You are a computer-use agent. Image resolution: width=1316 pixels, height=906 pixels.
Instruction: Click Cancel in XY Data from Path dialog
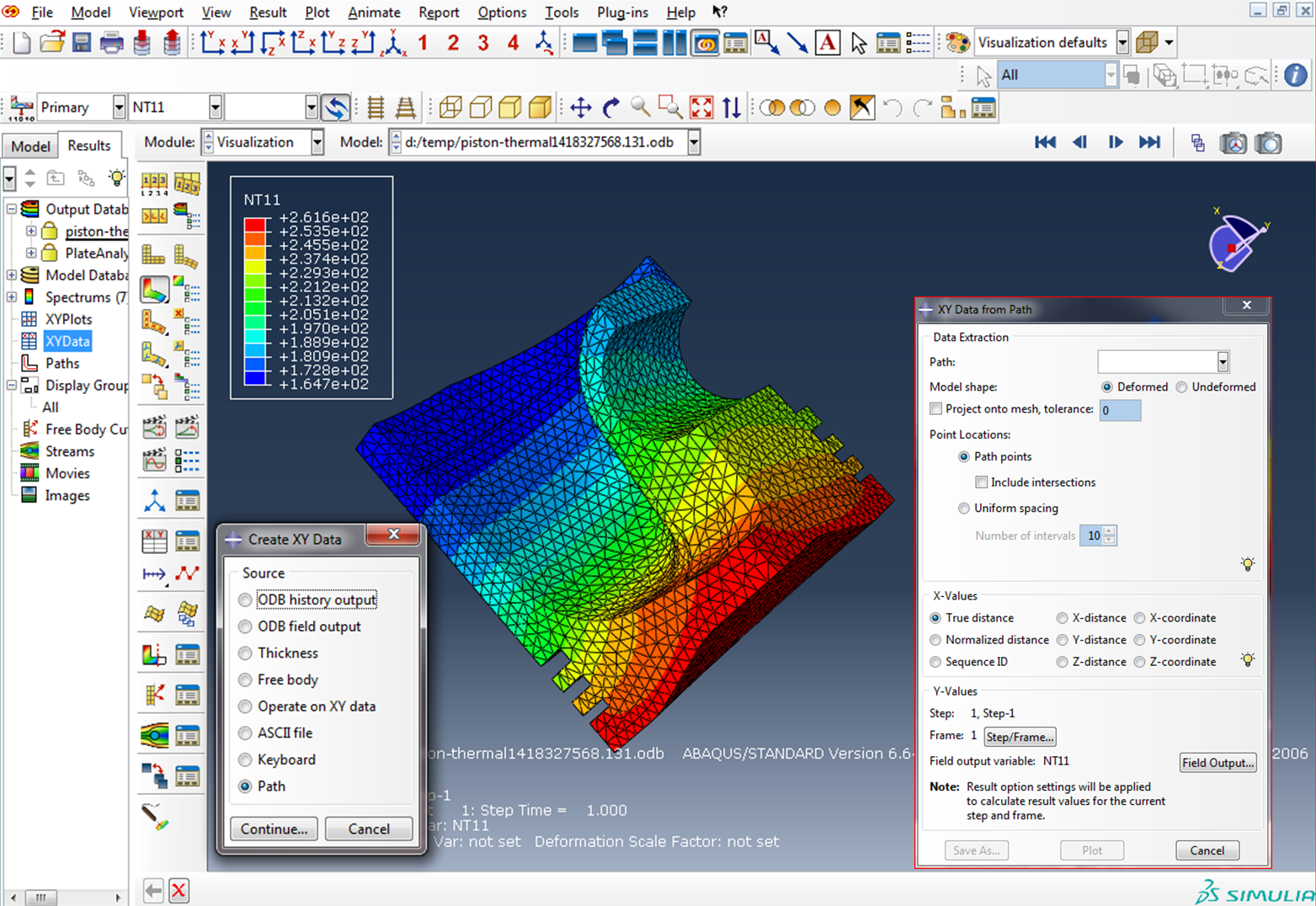1207,850
